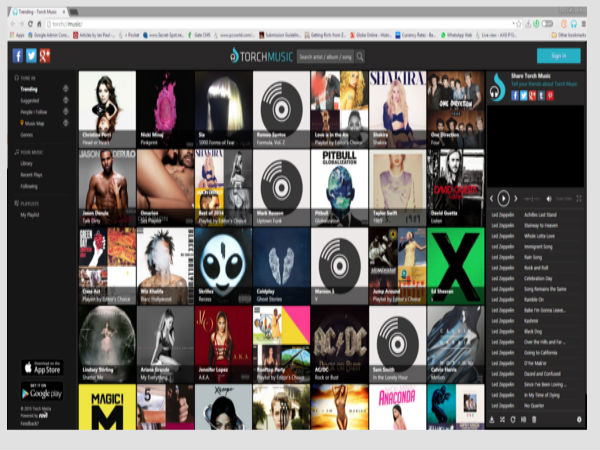
Task: Click the search artist/album/song field
Action: pyautogui.click(x=326, y=57)
